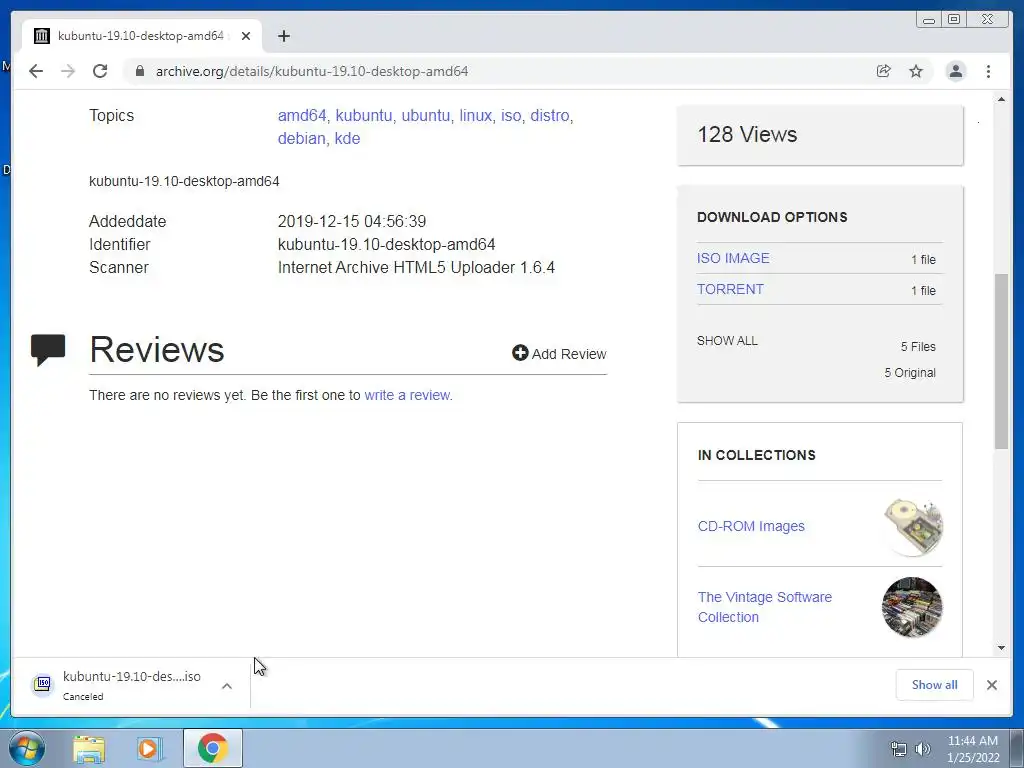Bookmark this page with the star icon

[916, 71]
